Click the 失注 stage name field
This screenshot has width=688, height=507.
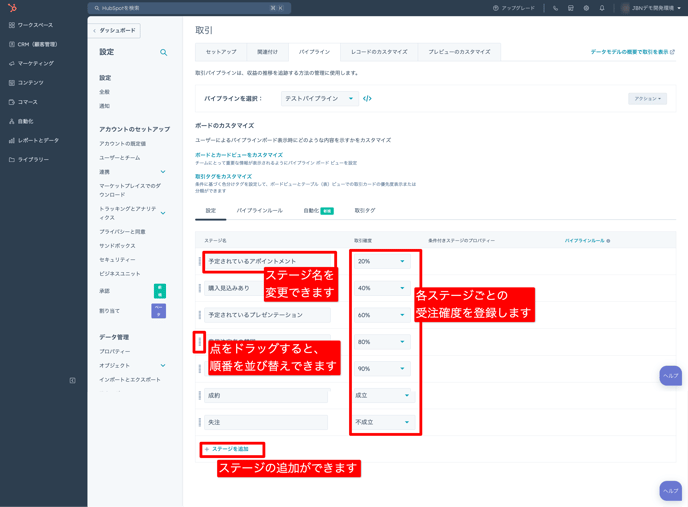(x=266, y=422)
